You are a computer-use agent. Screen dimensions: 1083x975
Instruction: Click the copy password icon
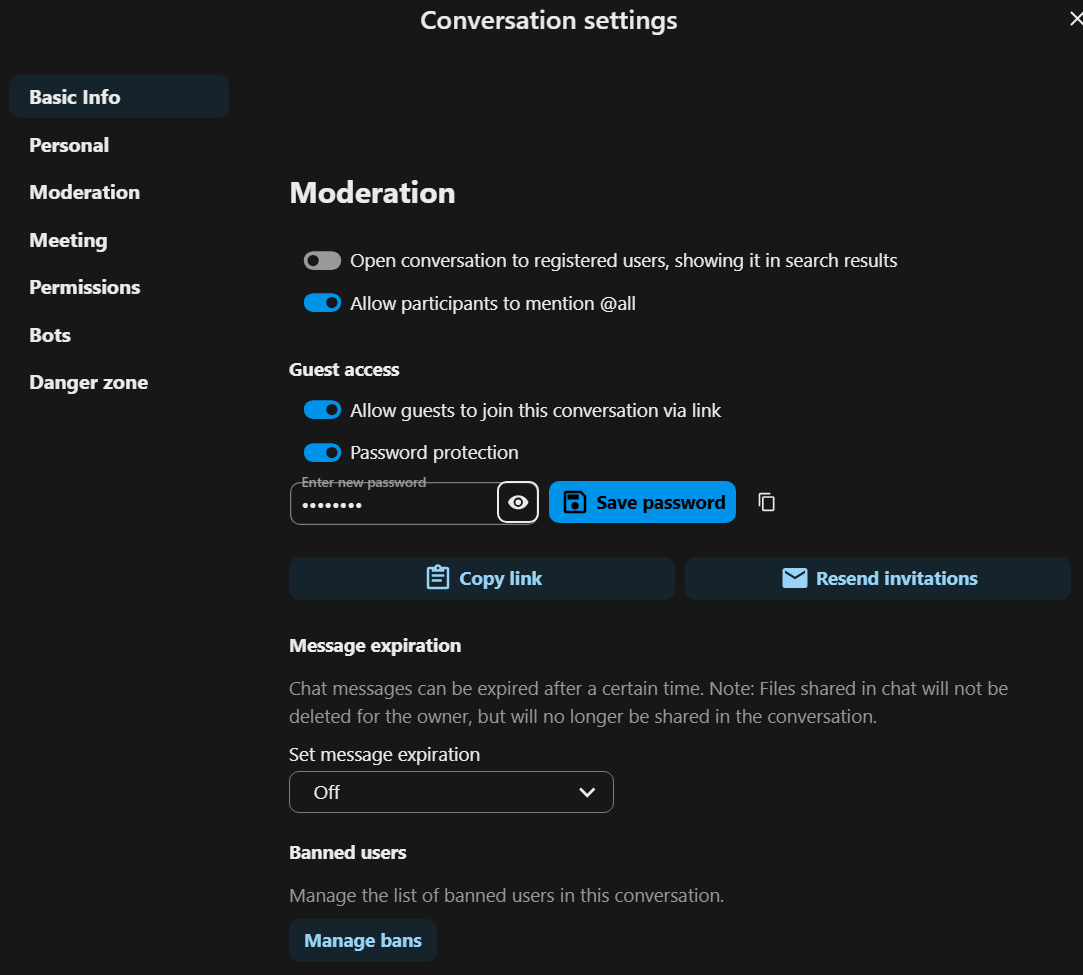pos(767,502)
